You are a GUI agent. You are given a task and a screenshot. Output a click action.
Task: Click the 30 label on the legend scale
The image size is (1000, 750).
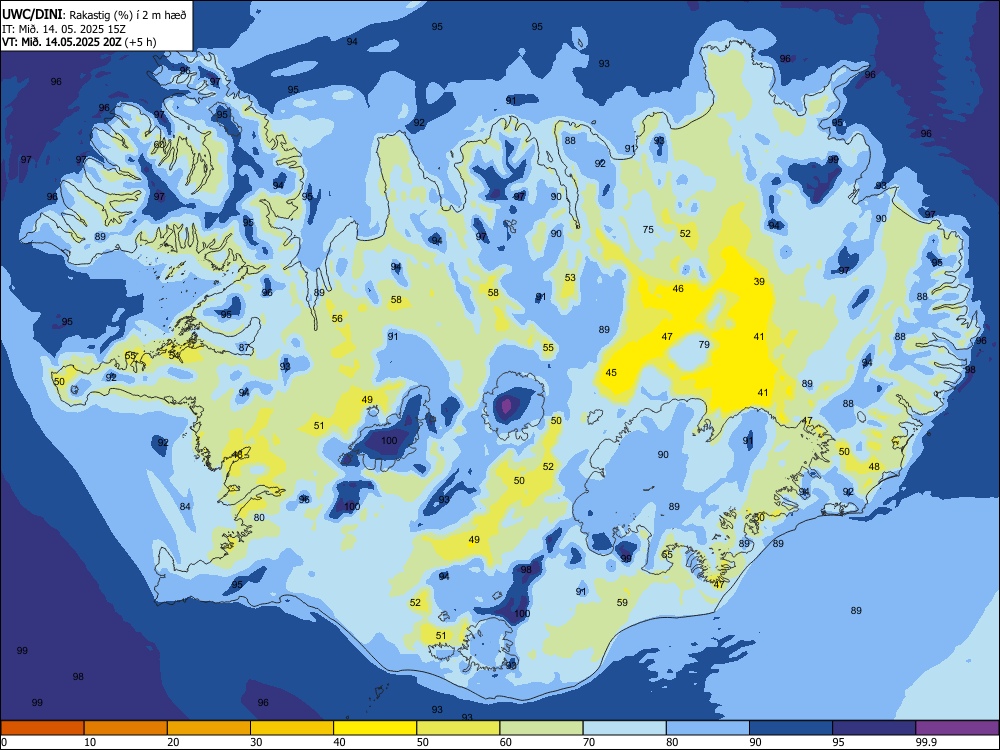tap(256, 742)
